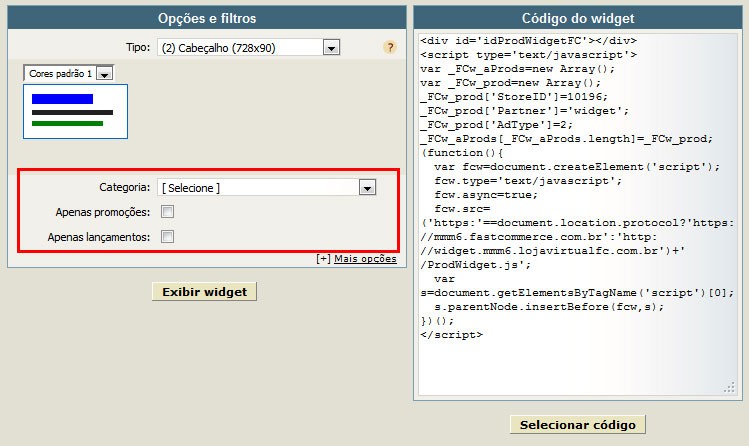
Task: Click the Mais opções link
Action: pyautogui.click(x=365, y=258)
